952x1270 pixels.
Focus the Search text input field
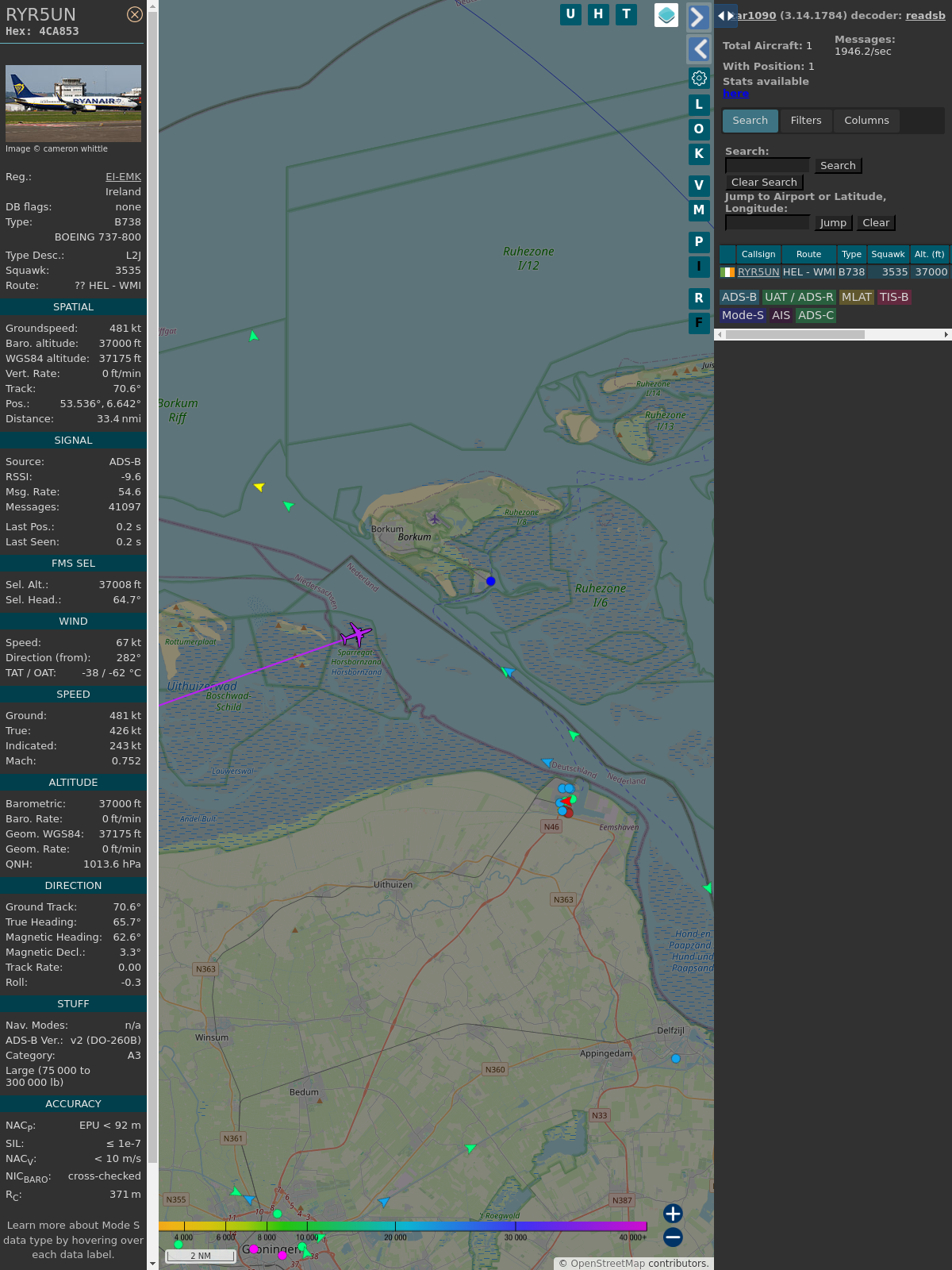click(768, 165)
